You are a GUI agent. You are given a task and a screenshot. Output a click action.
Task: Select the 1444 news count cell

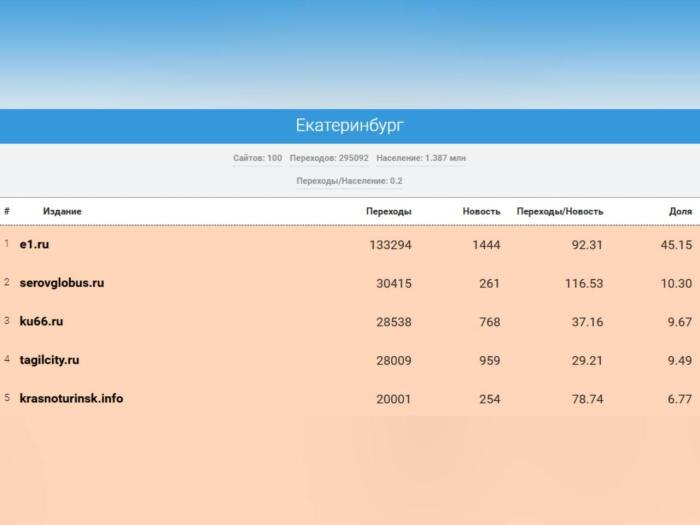coord(486,245)
